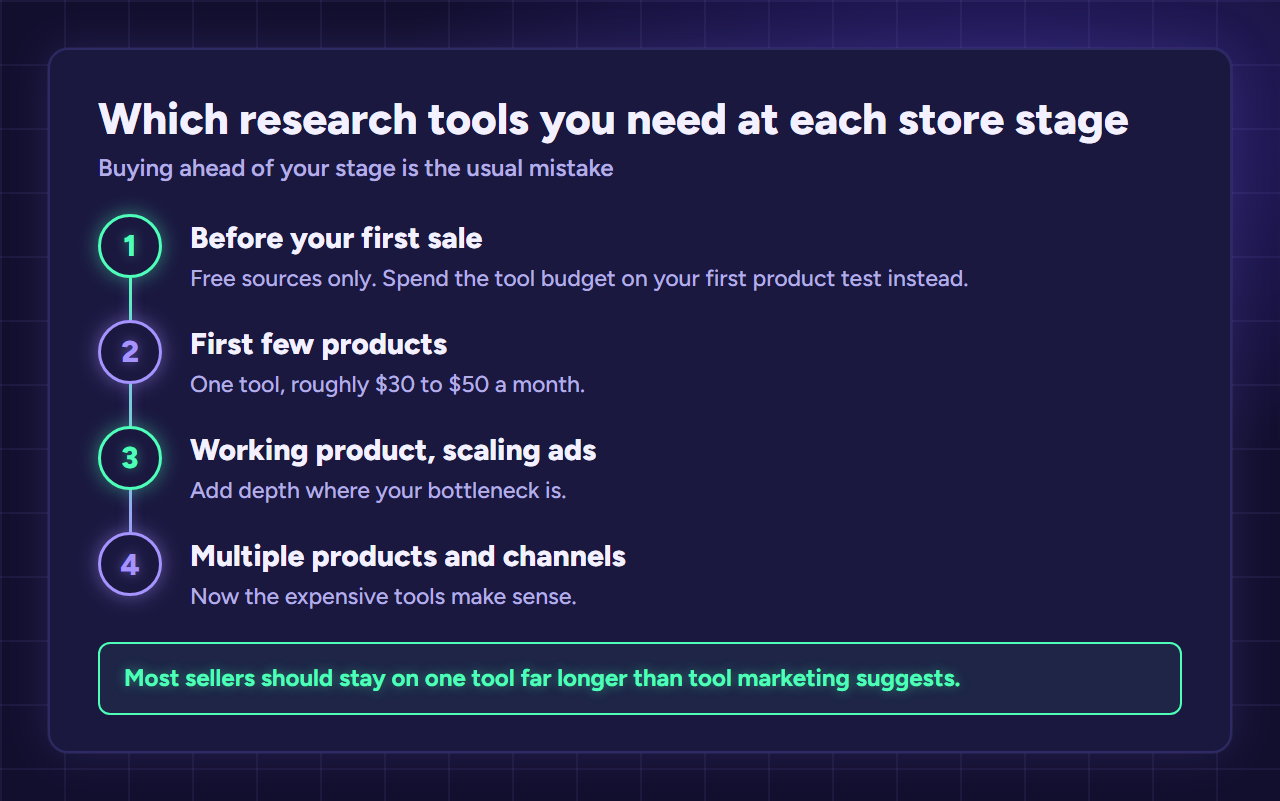Select heading 'First few products'
The image size is (1280, 801).
pyautogui.click(x=319, y=344)
